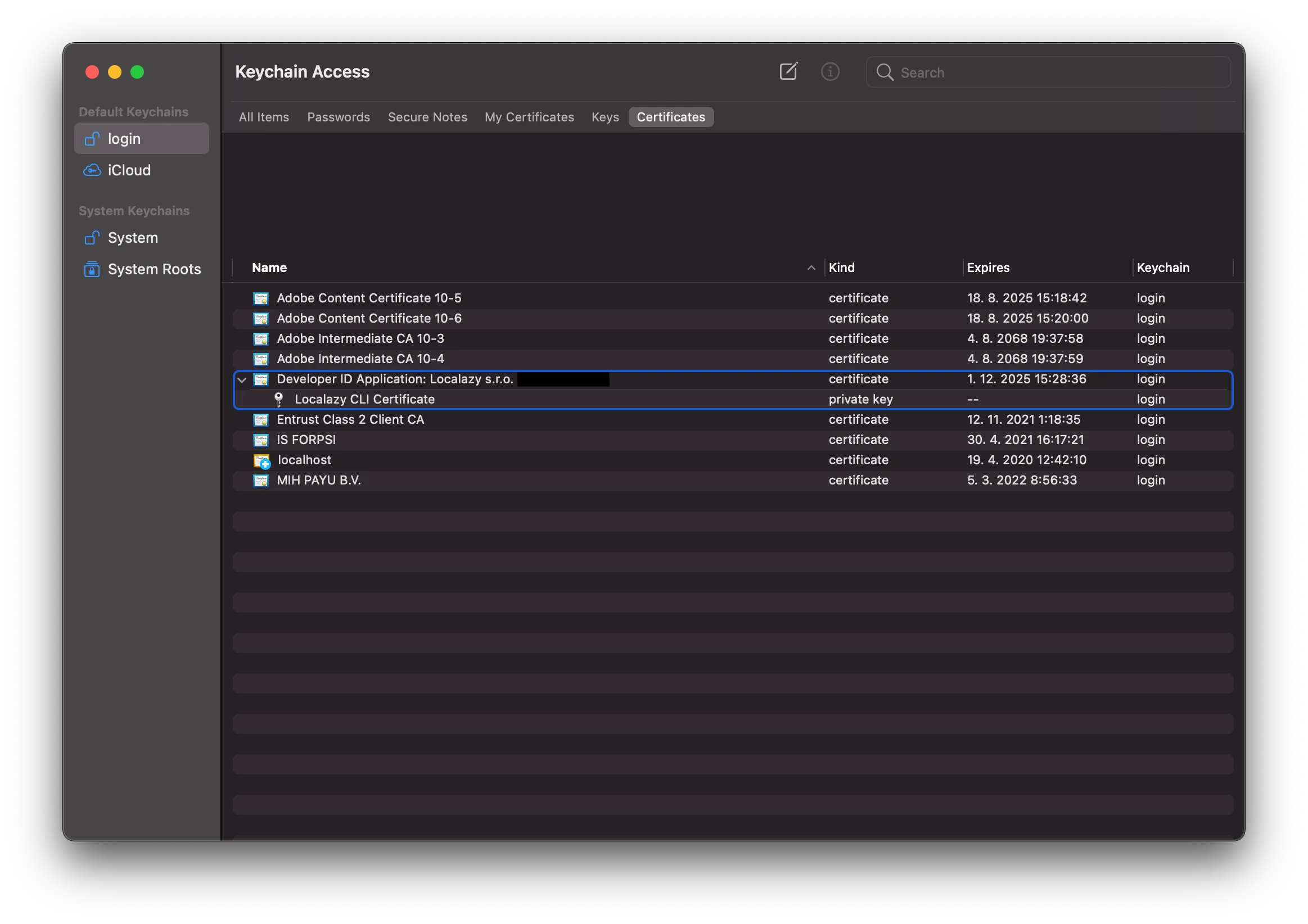Sort list by Kind column header

(841, 268)
